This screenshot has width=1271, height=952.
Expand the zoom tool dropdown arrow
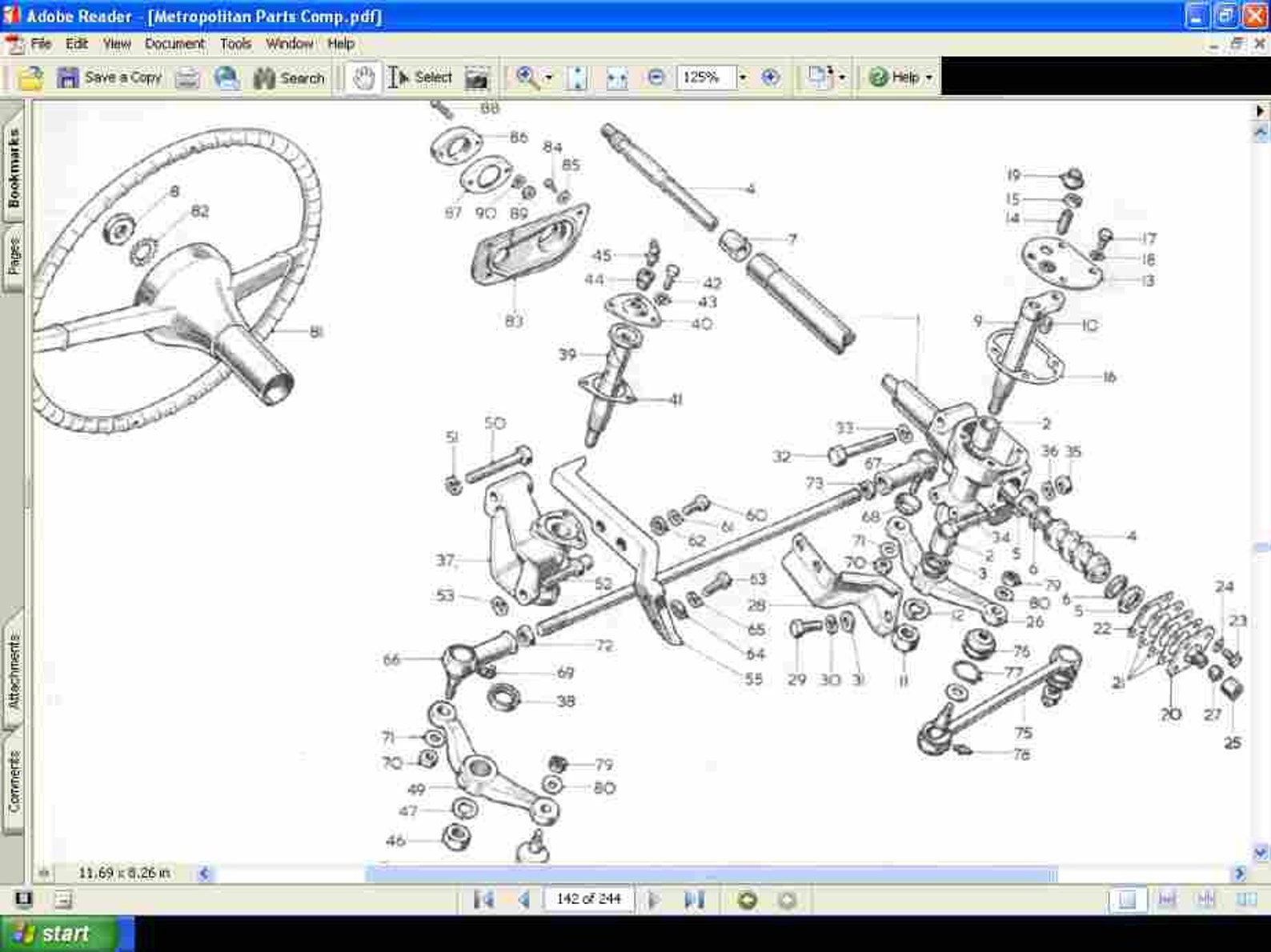549,78
